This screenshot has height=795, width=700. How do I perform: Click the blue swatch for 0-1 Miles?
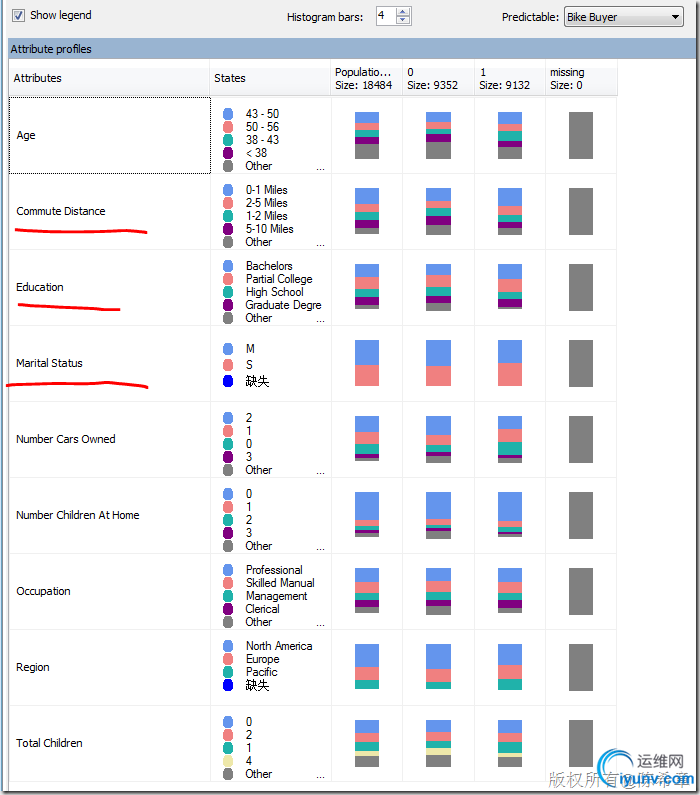pyautogui.click(x=228, y=190)
